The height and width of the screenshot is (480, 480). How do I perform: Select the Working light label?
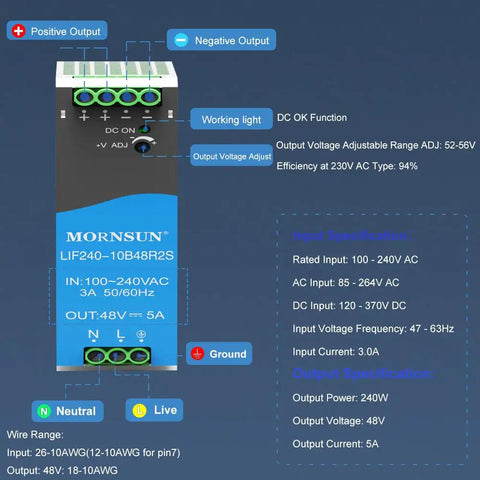[231, 119]
